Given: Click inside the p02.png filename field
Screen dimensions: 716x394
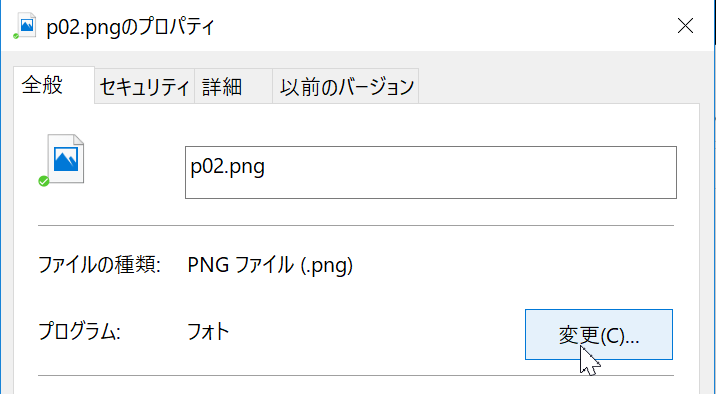Looking at the screenshot, I should click(431, 172).
